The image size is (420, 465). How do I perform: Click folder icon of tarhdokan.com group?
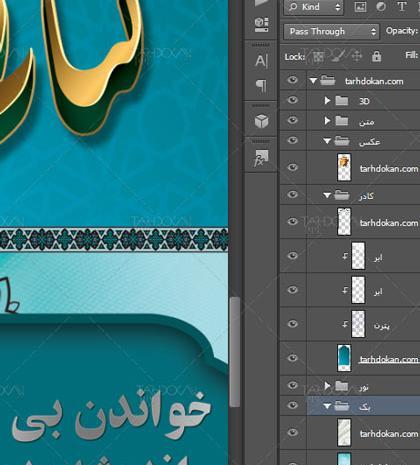[328, 80]
